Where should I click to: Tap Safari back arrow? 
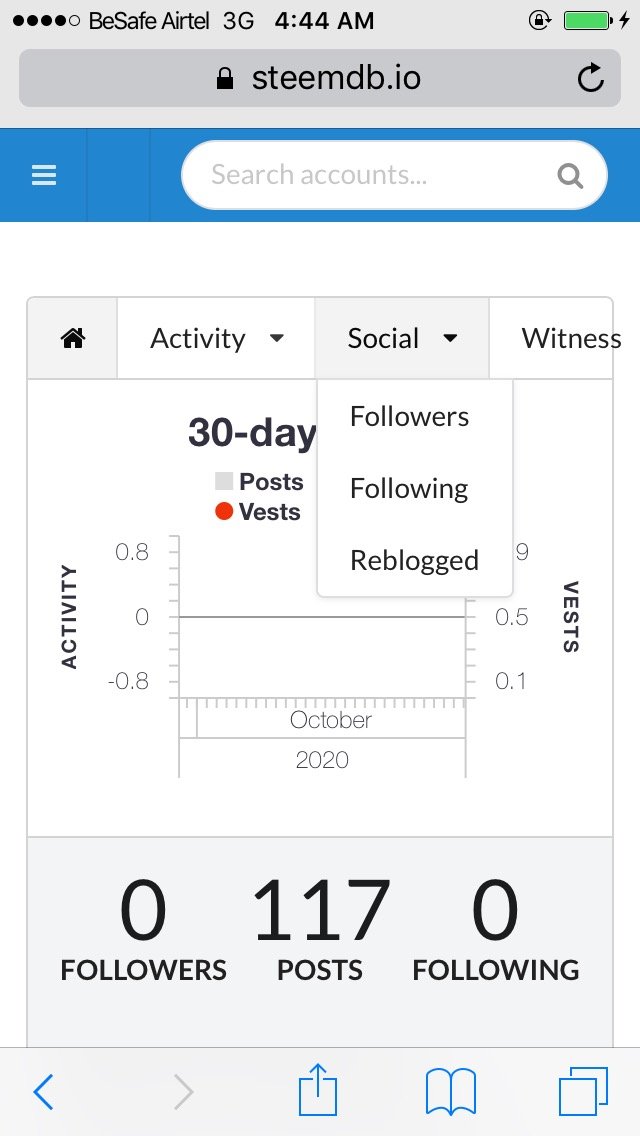[x=43, y=1091]
